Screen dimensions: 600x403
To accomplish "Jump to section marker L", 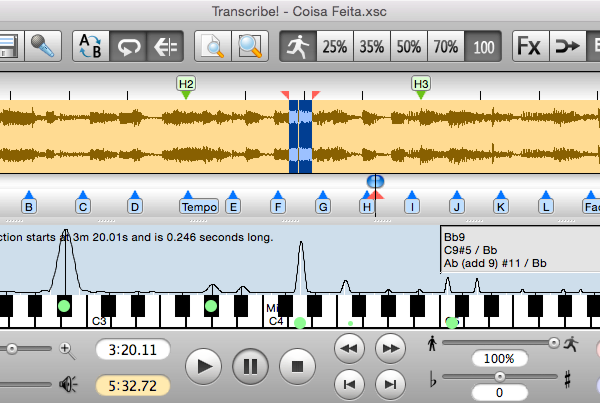I will pos(546,207).
